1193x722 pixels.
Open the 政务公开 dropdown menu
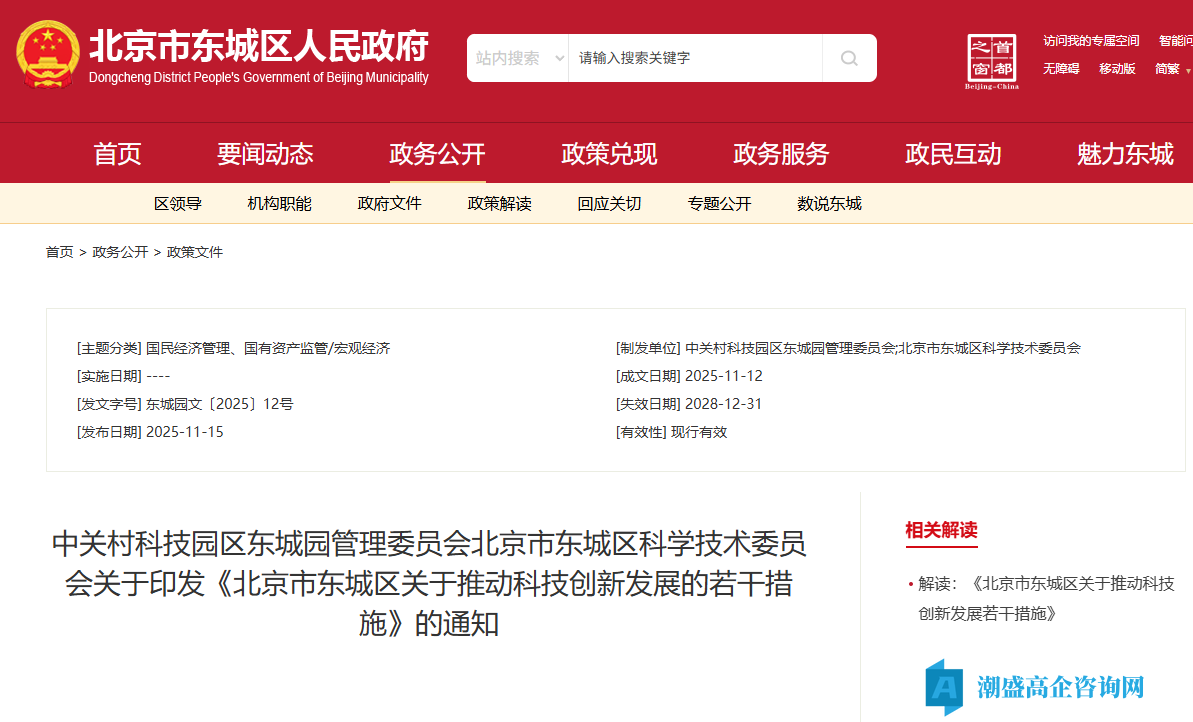436,153
